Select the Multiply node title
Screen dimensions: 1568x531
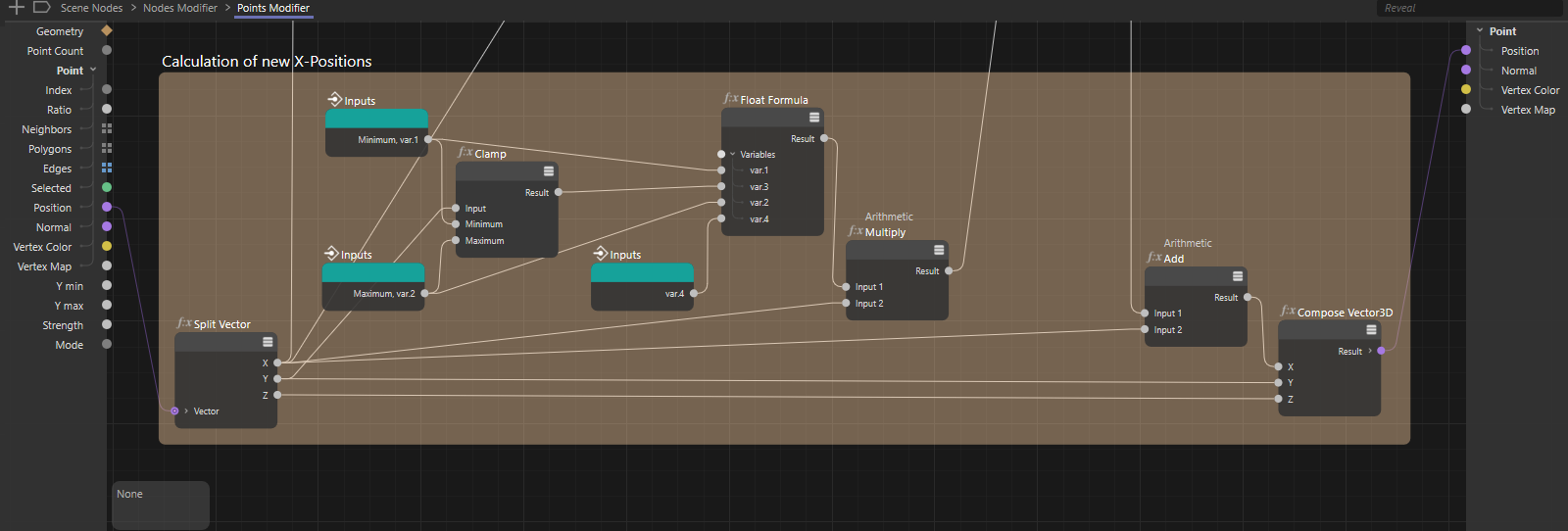pos(885,232)
